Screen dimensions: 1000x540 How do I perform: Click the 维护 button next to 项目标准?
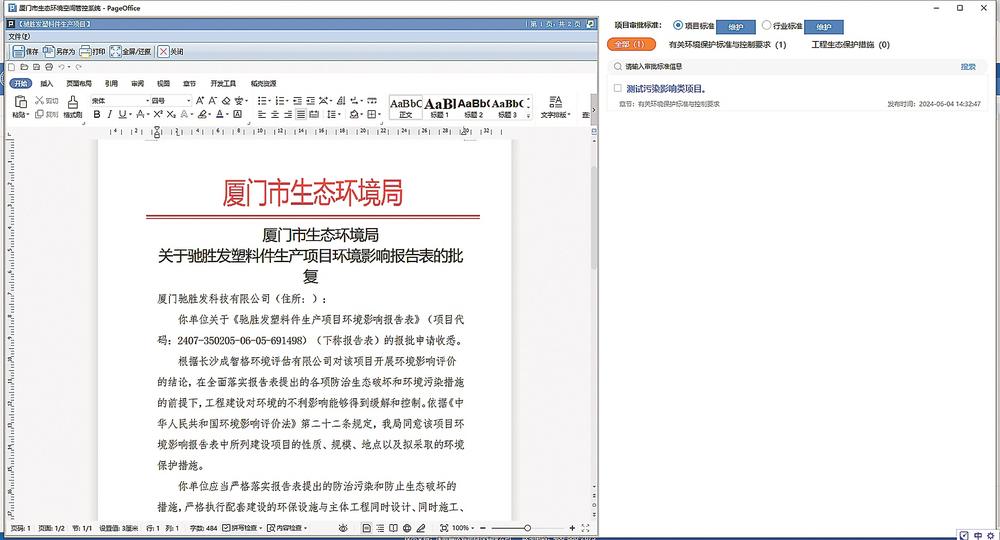click(735, 26)
